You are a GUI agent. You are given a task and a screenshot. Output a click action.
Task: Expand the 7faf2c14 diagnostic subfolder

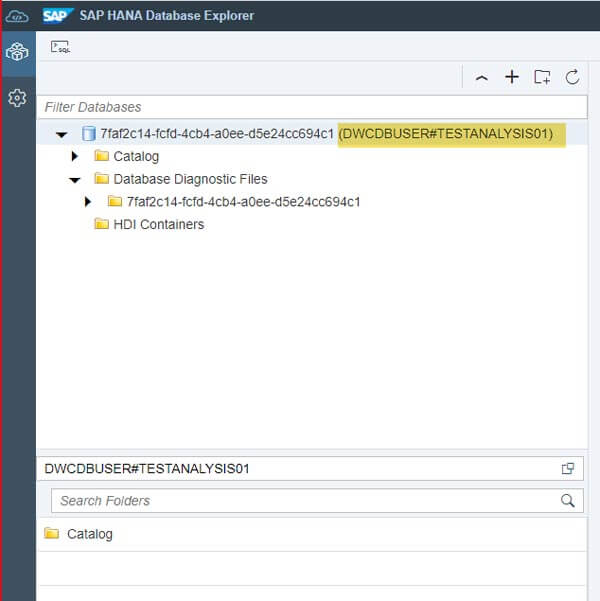click(88, 202)
